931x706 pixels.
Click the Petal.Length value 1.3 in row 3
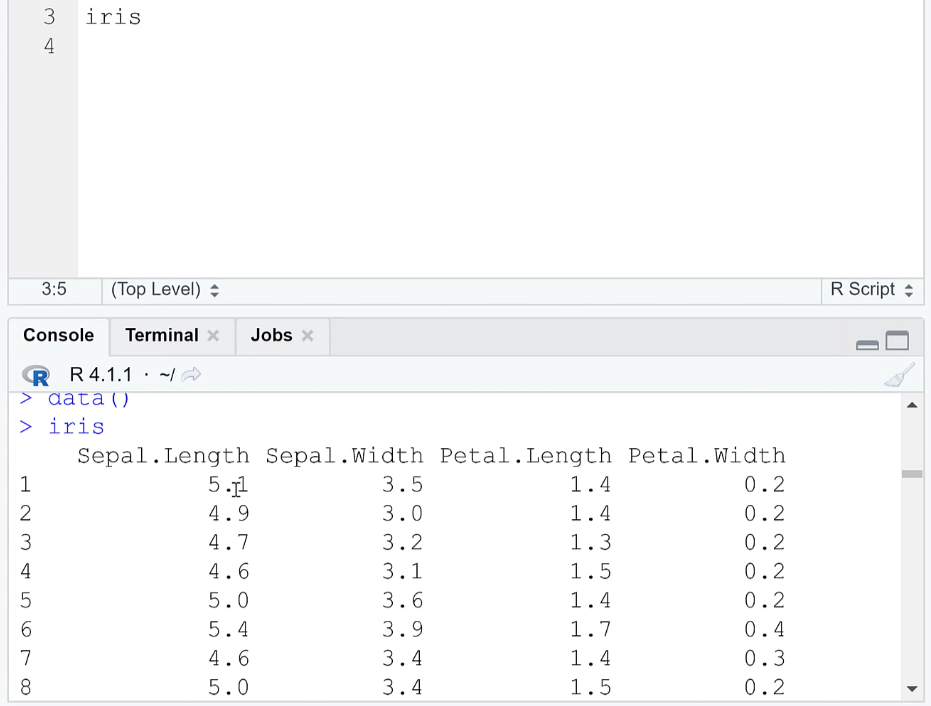pos(591,543)
